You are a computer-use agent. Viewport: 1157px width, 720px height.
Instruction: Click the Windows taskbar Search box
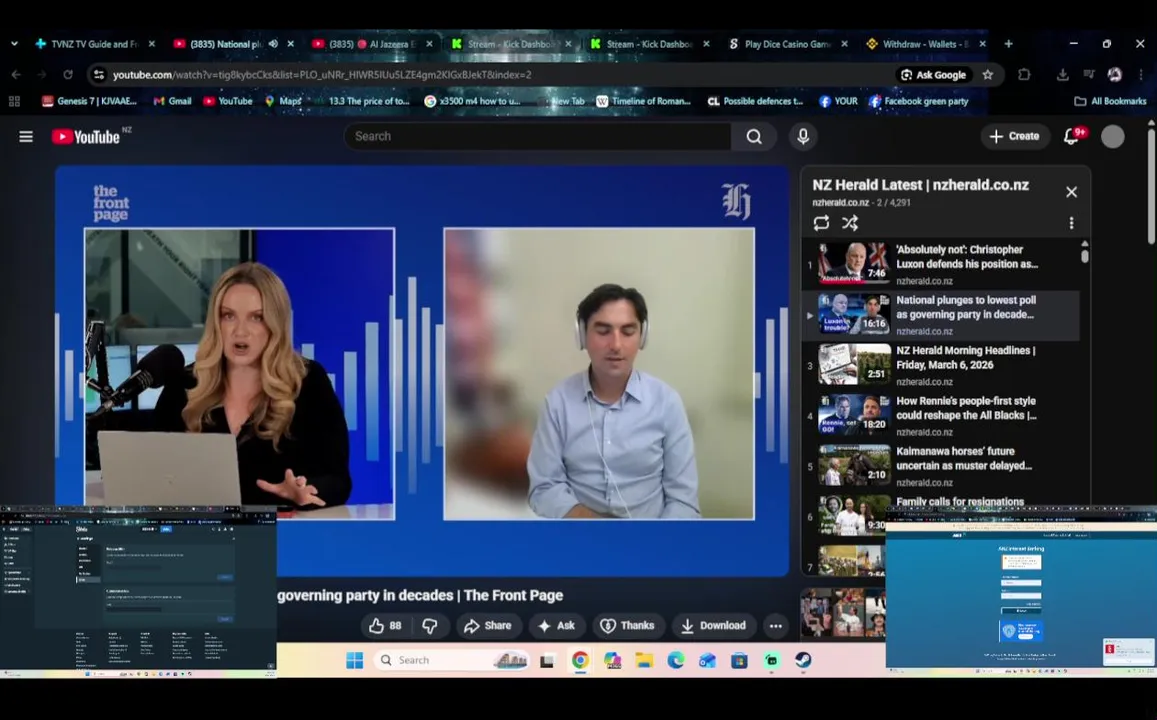click(453, 660)
